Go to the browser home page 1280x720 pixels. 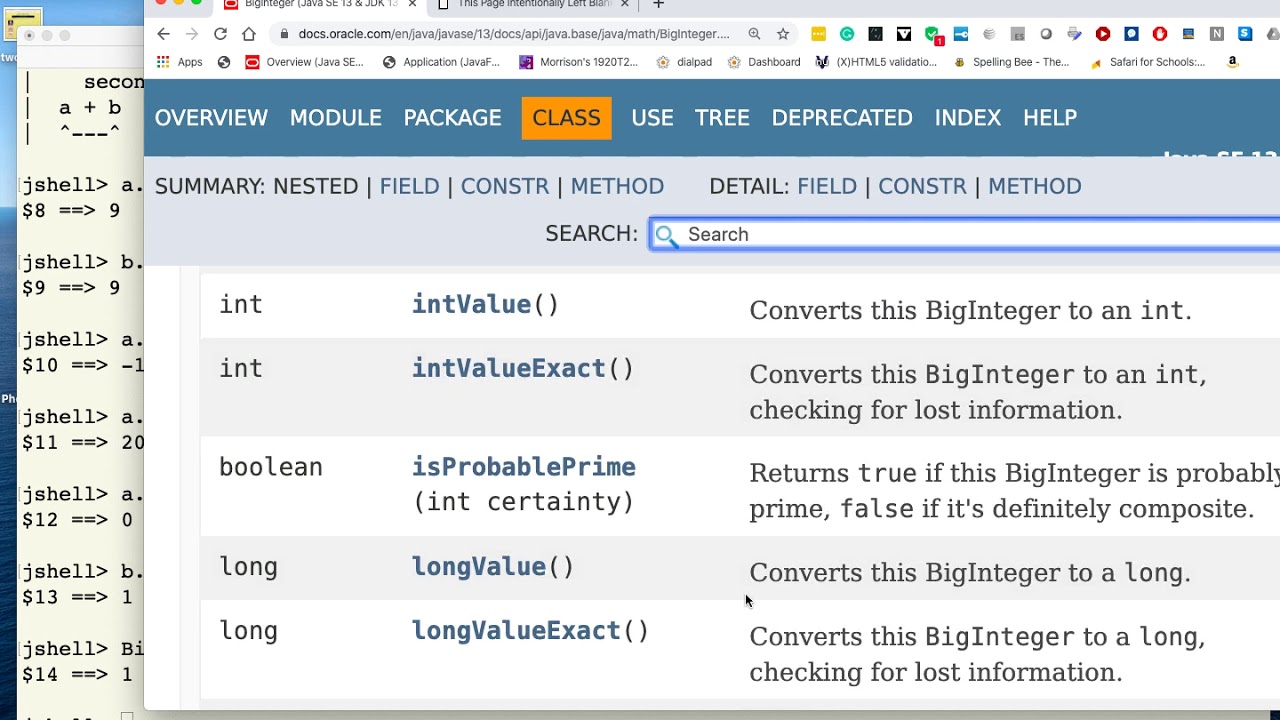click(249, 34)
